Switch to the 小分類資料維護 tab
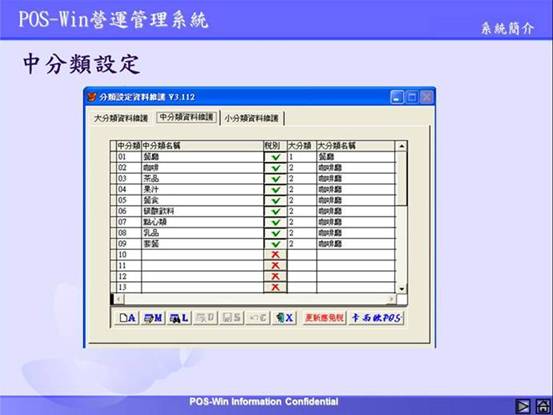Screen dimensions: 553x415 tap(251, 118)
